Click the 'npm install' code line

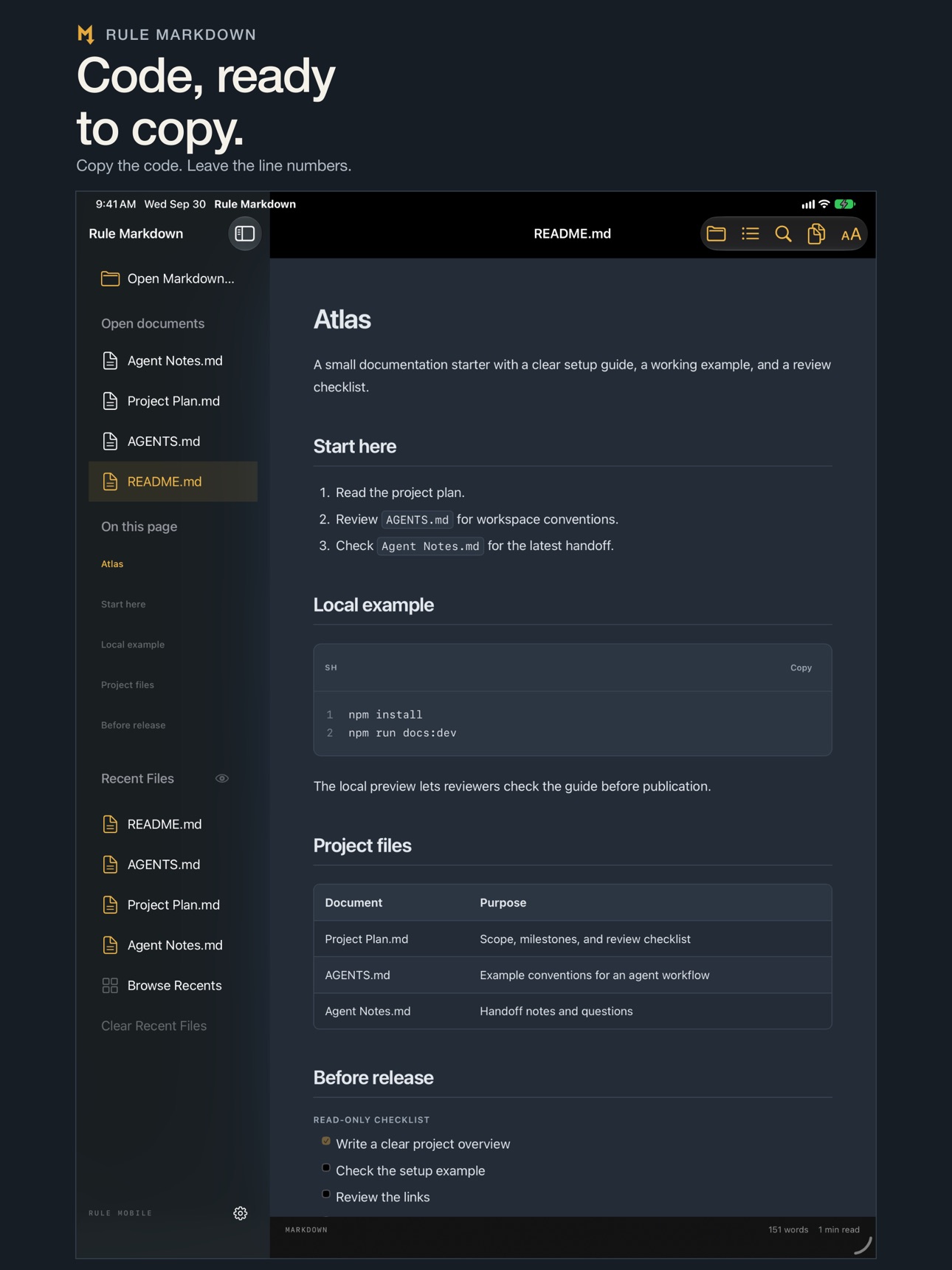click(x=385, y=715)
